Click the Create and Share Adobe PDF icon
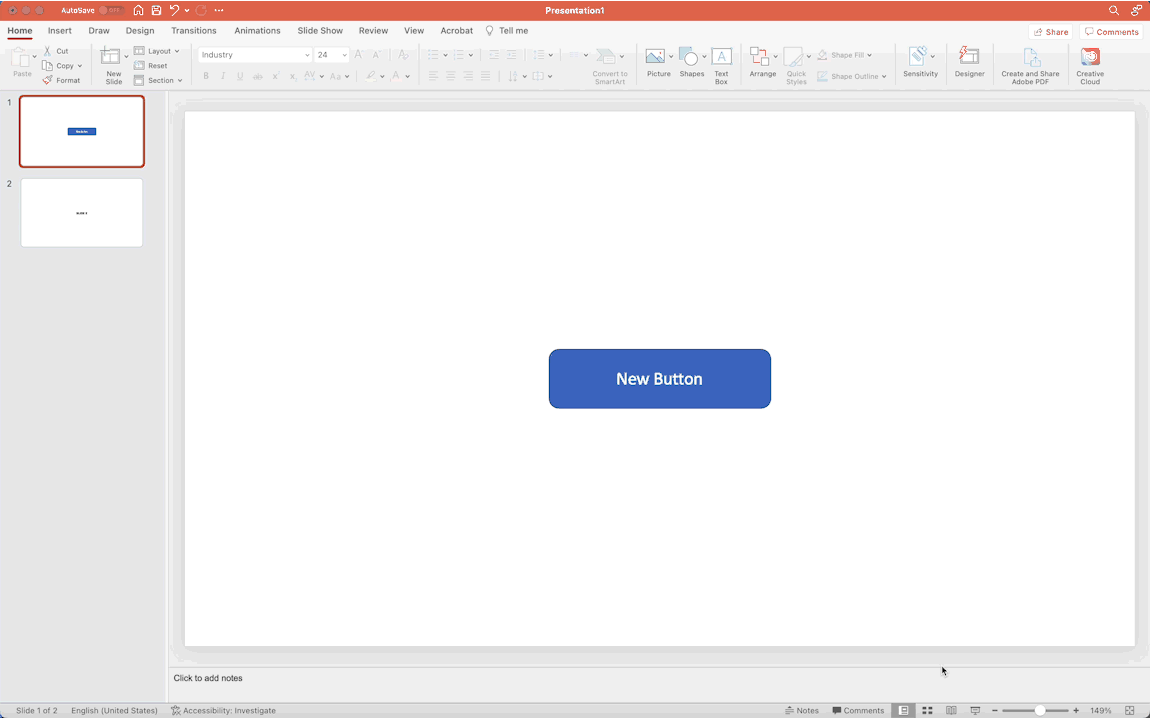 pyautogui.click(x=1030, y=62)
